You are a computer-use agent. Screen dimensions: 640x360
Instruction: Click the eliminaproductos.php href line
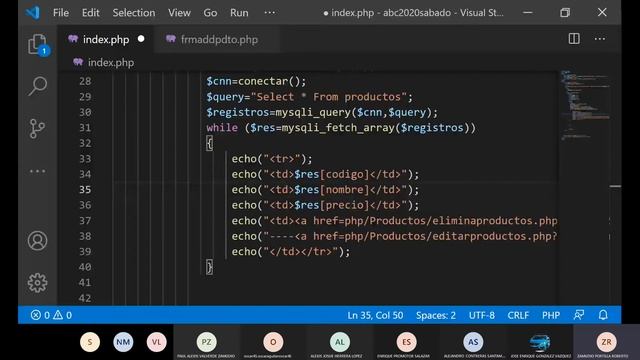pyautogui.click(x=394, y=221)
